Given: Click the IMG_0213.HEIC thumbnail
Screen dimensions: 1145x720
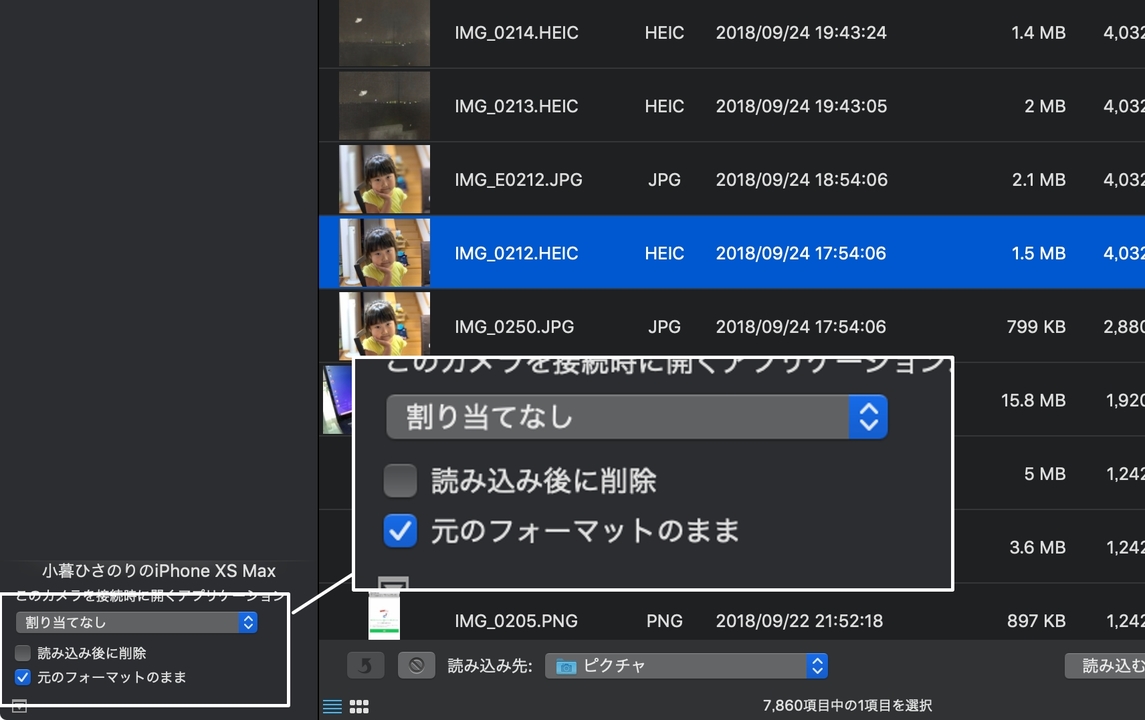Looking at the screenshot, I should coord(384,106).
